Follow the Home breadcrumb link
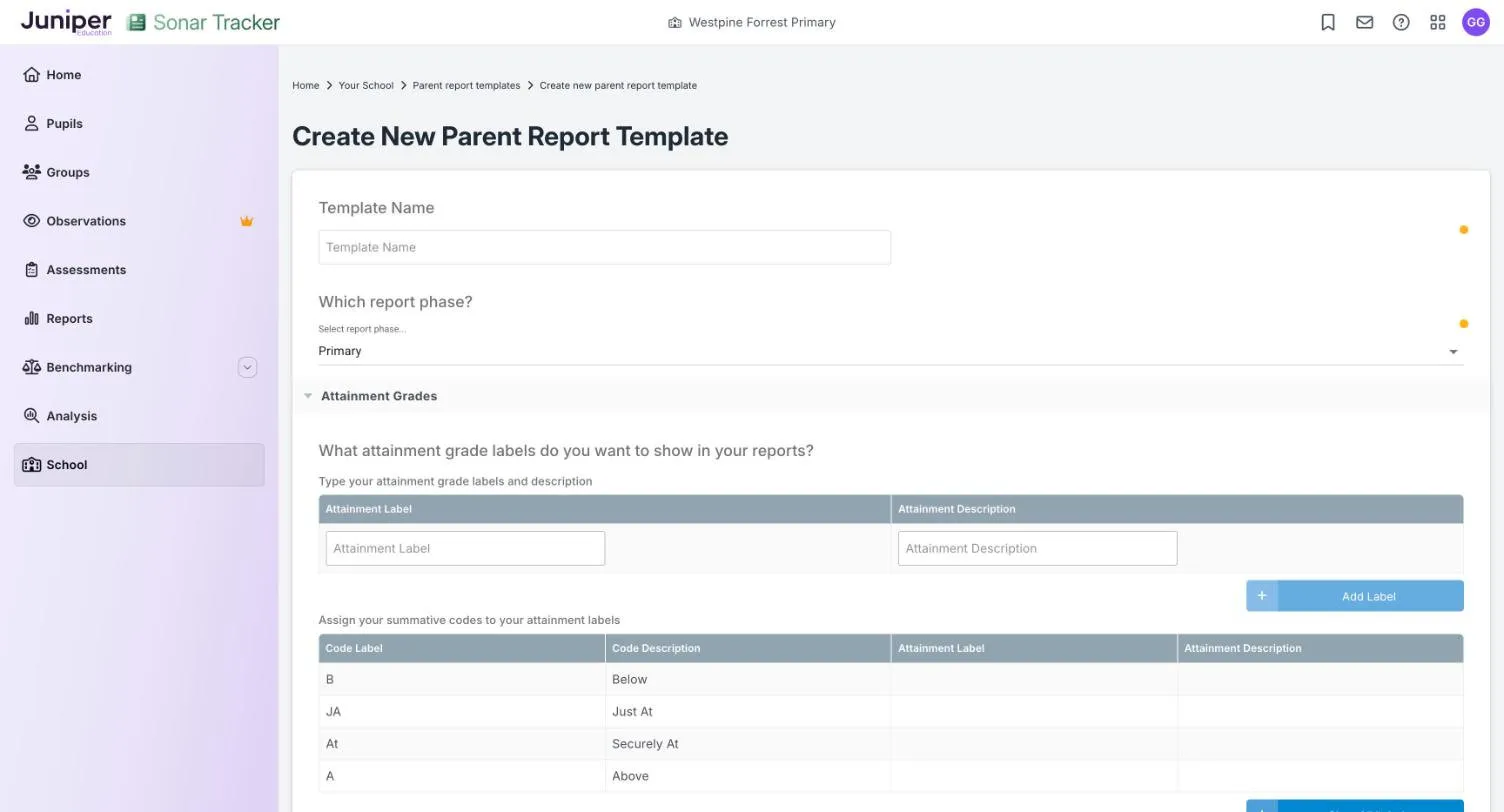Viewport: 1504px width, 812px height. coord(306,86)
